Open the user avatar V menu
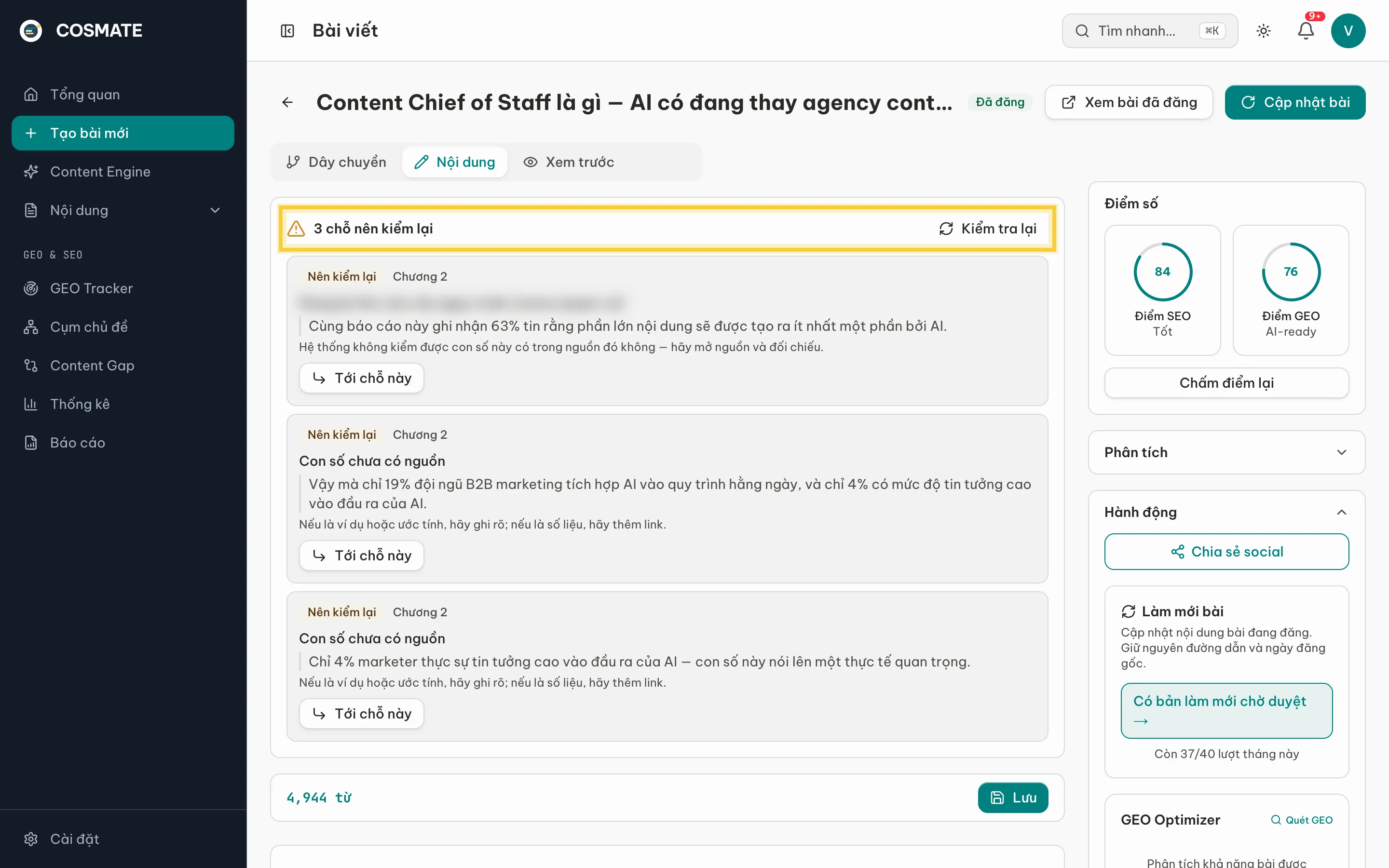 pos(1348,30)
